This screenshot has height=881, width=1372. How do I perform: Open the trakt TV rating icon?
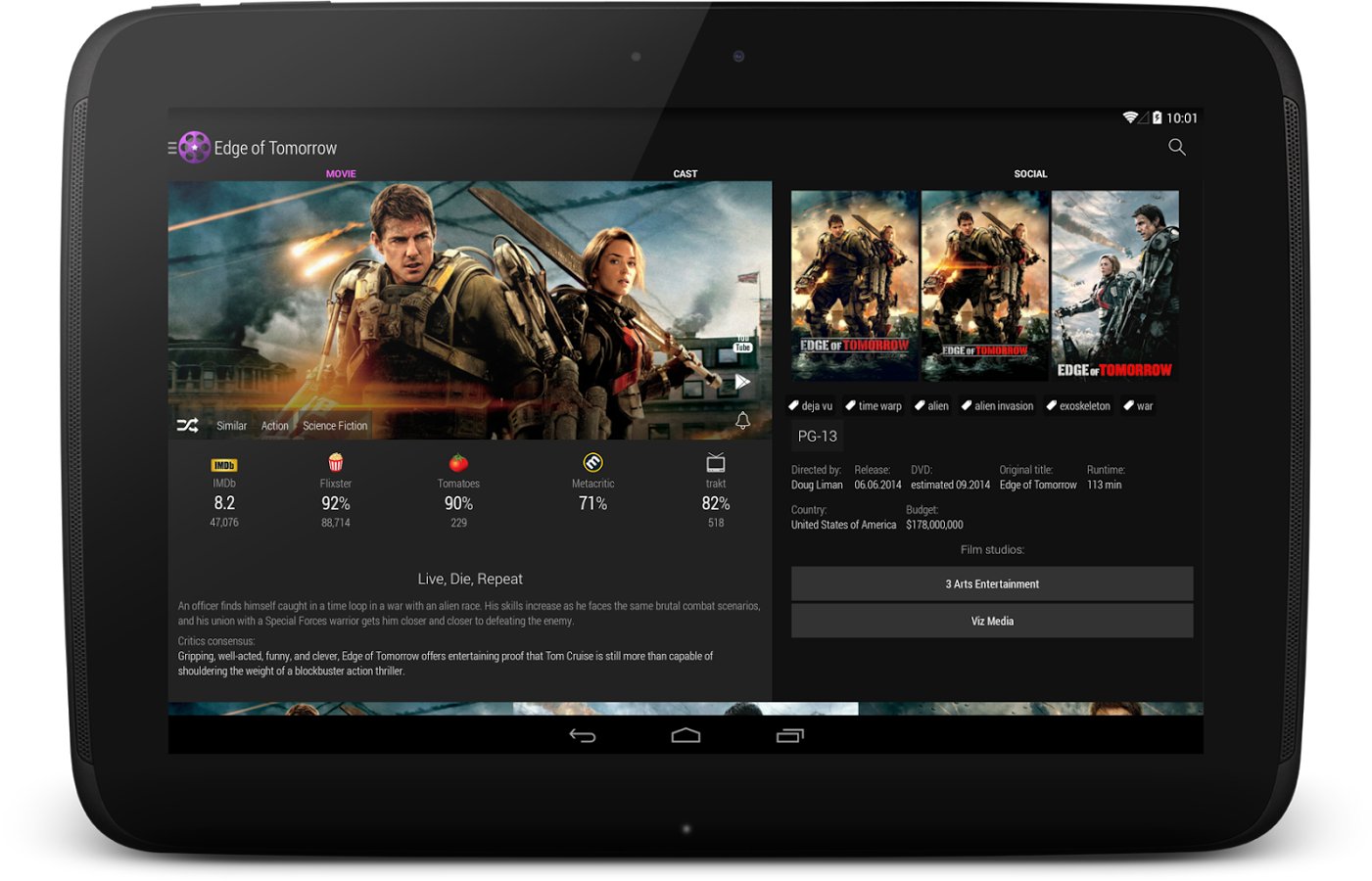click(716, 463)
